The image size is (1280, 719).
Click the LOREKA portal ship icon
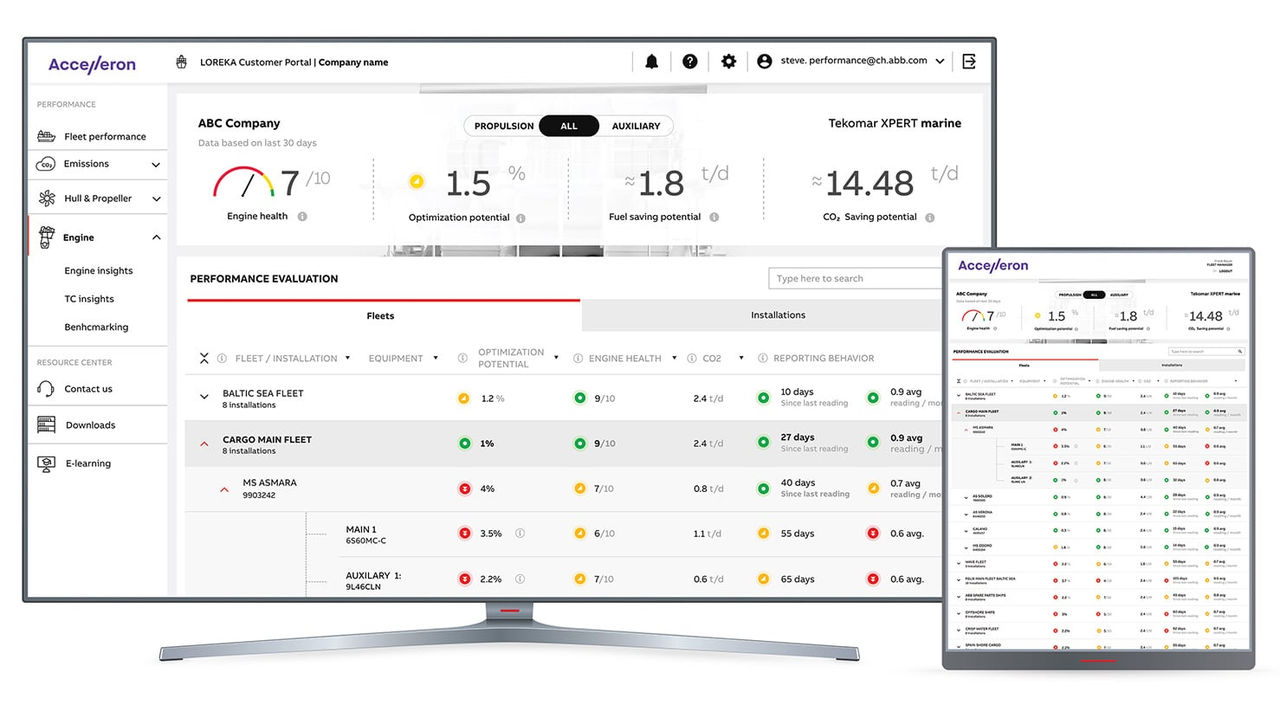(x=182, y=62)
